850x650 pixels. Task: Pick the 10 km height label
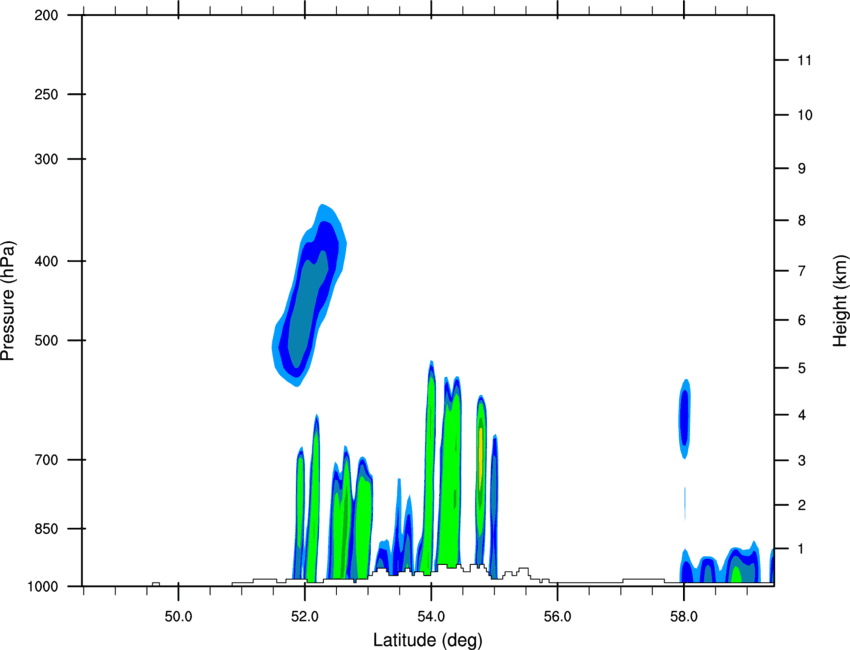pos(804,115)
